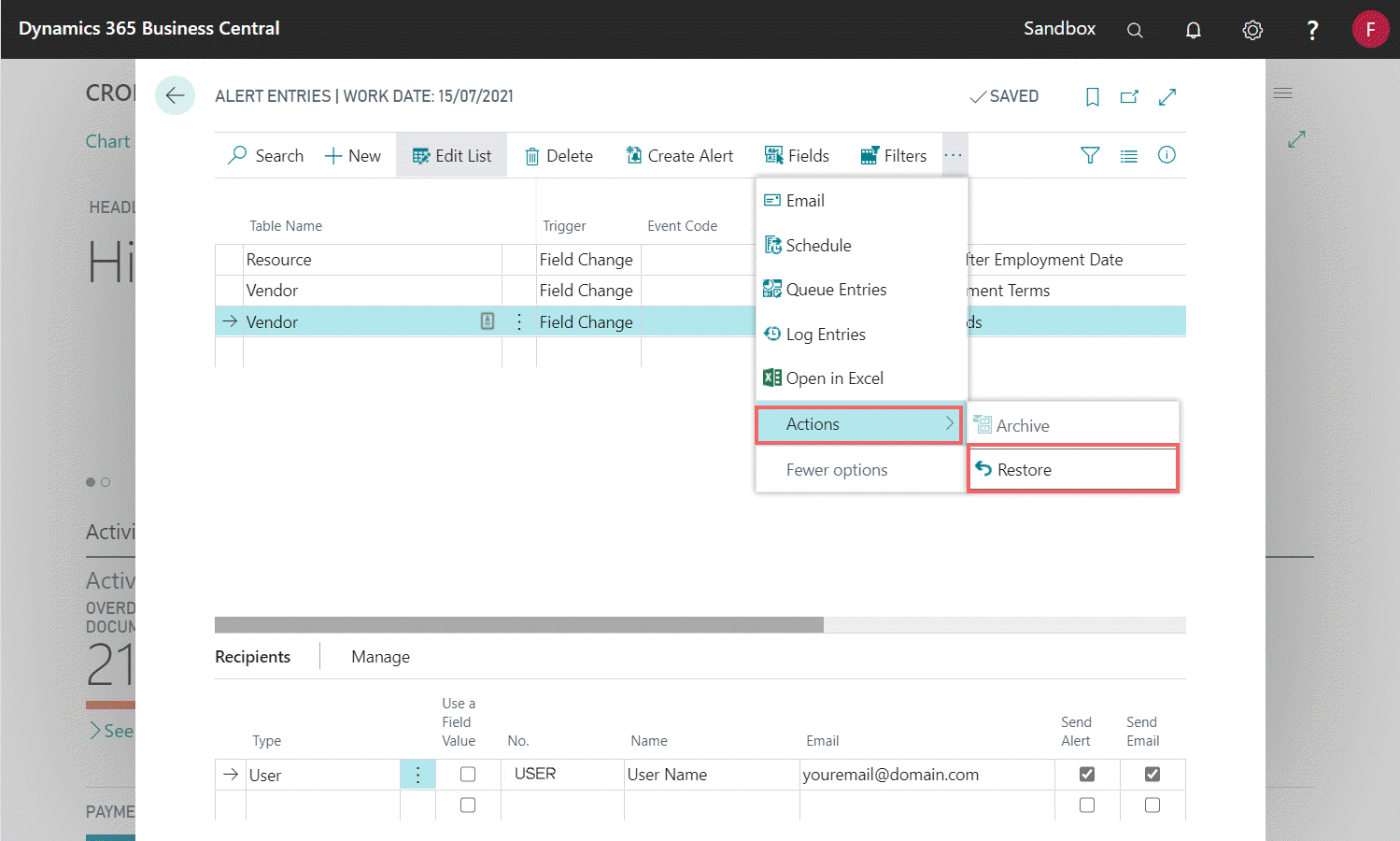Screen dimensions: 1400x841
Task: Select Open in Excel
Action: tap(861, 378)
